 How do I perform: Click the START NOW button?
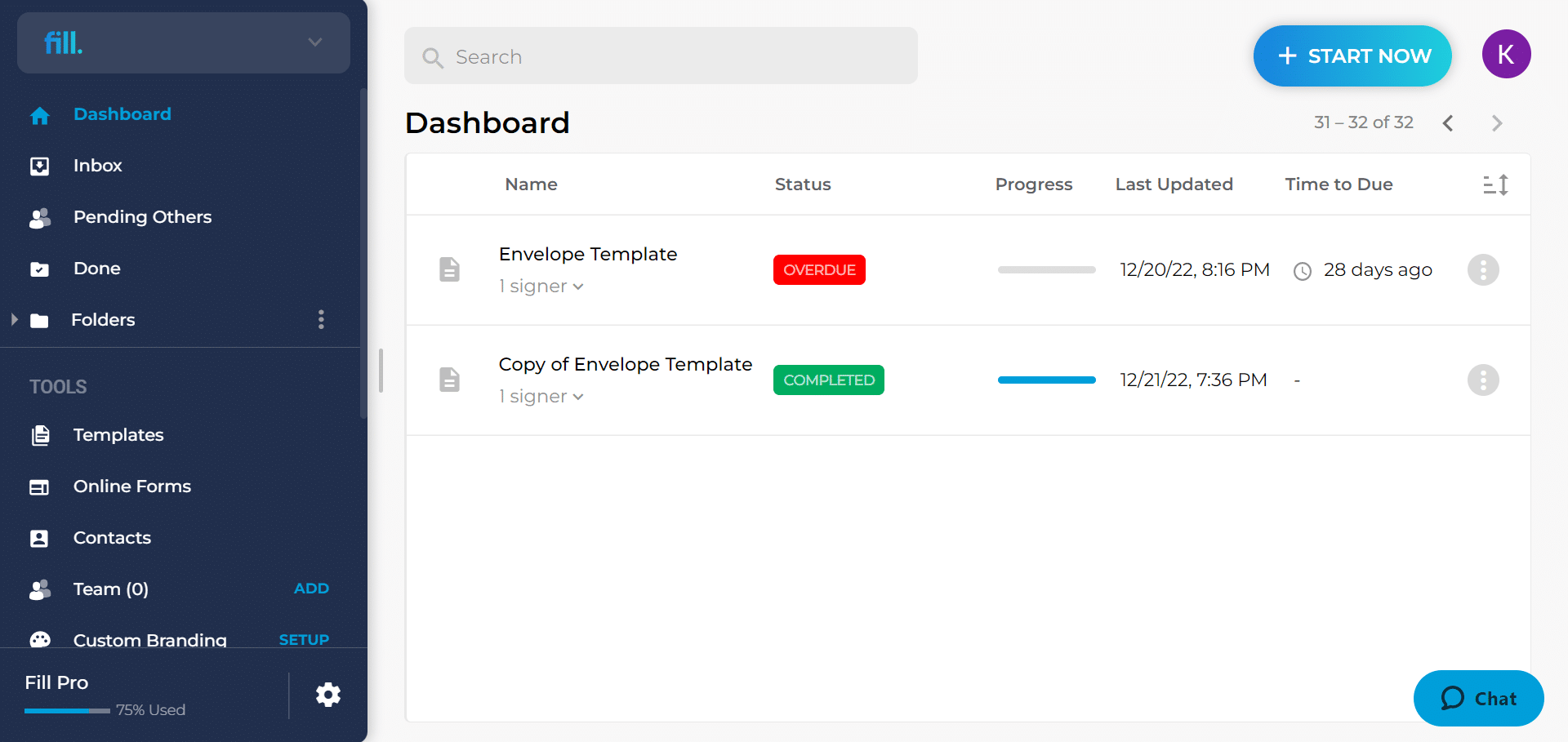click(x=1352, y=56)
